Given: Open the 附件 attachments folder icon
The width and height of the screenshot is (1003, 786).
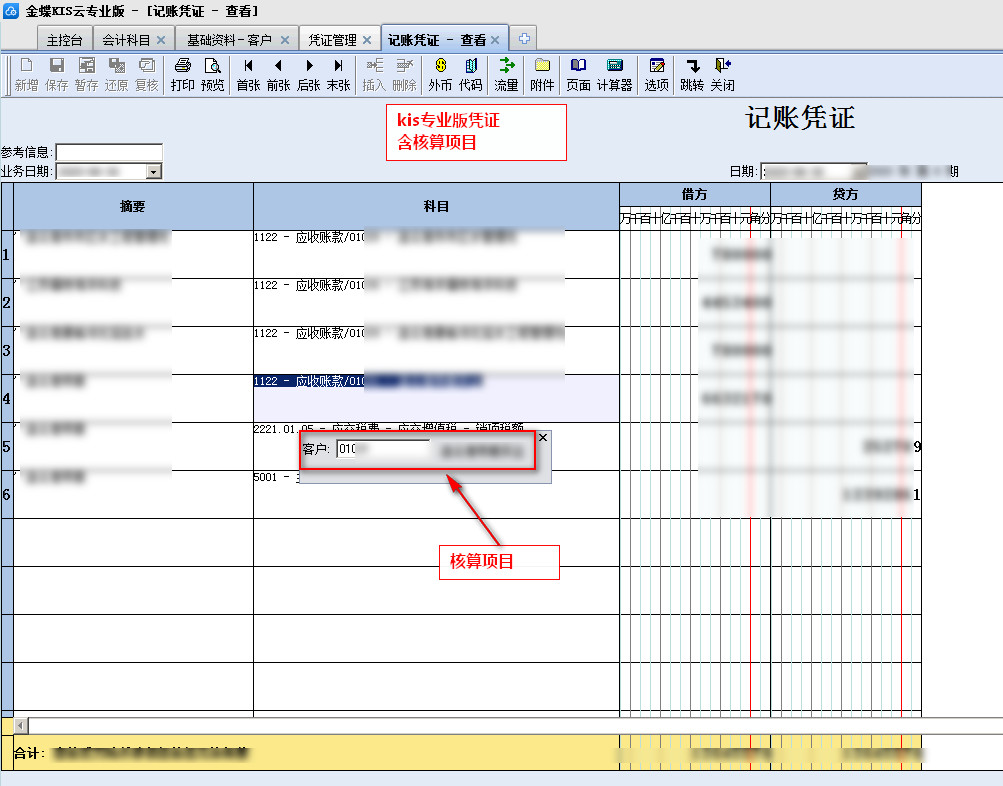Looking at the screenshot, I should pyautogui.click(x=542, y=74).
